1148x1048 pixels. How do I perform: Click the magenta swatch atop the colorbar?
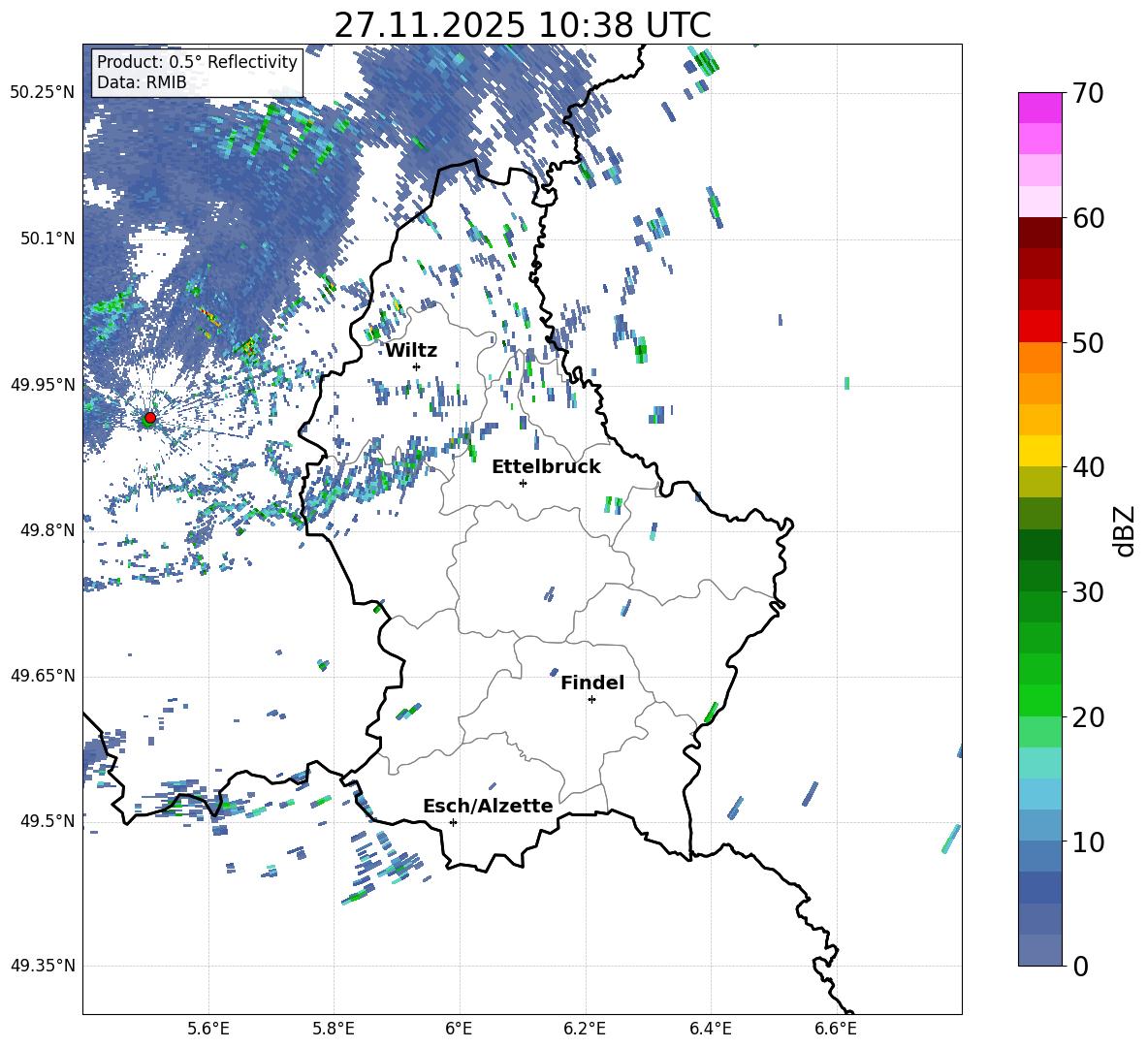1039,108
